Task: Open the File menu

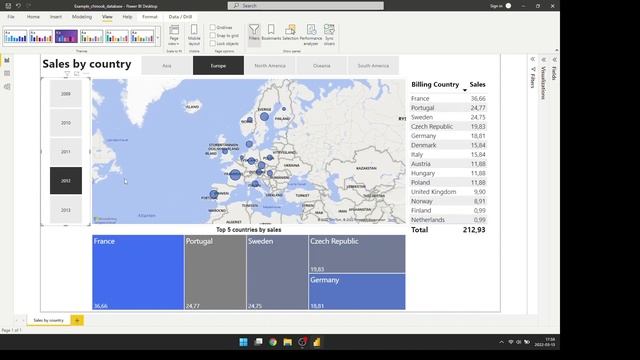Action: [x=11, y=17]
